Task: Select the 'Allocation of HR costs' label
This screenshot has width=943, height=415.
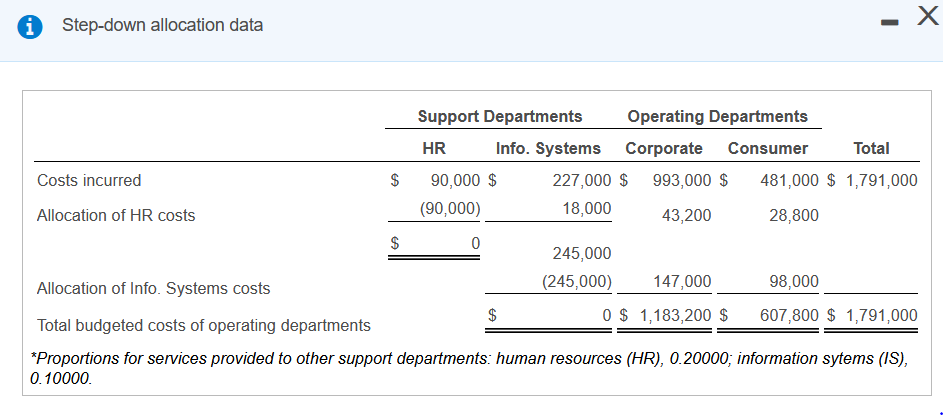Action: coord(116,215)
